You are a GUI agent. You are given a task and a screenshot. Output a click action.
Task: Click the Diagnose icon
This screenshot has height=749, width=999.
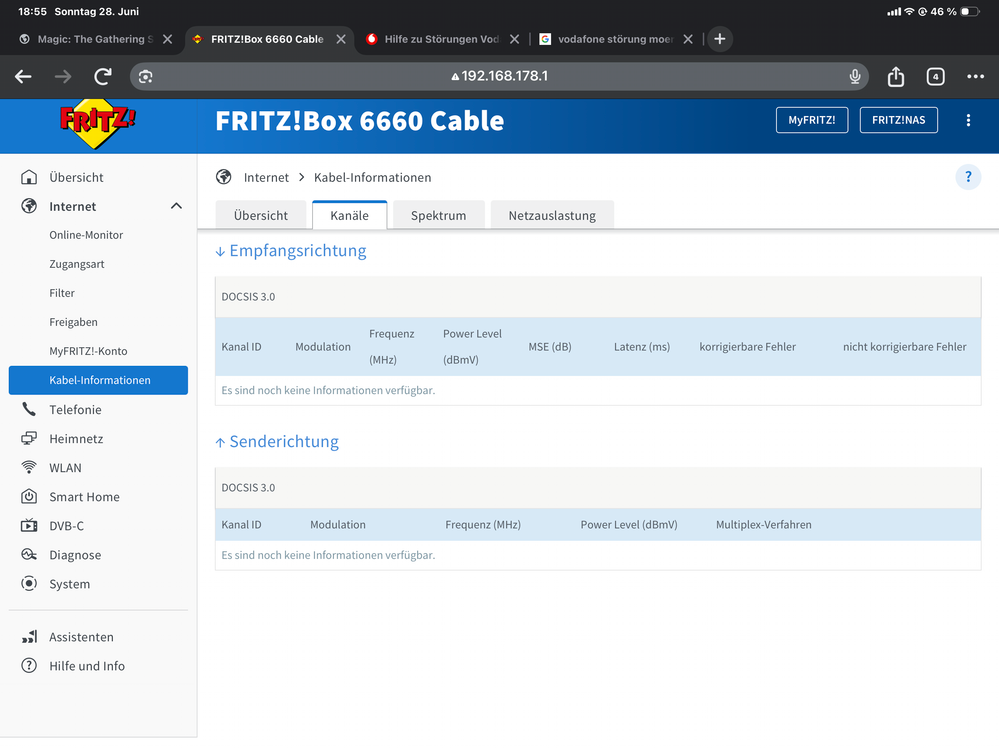(29, 555)
